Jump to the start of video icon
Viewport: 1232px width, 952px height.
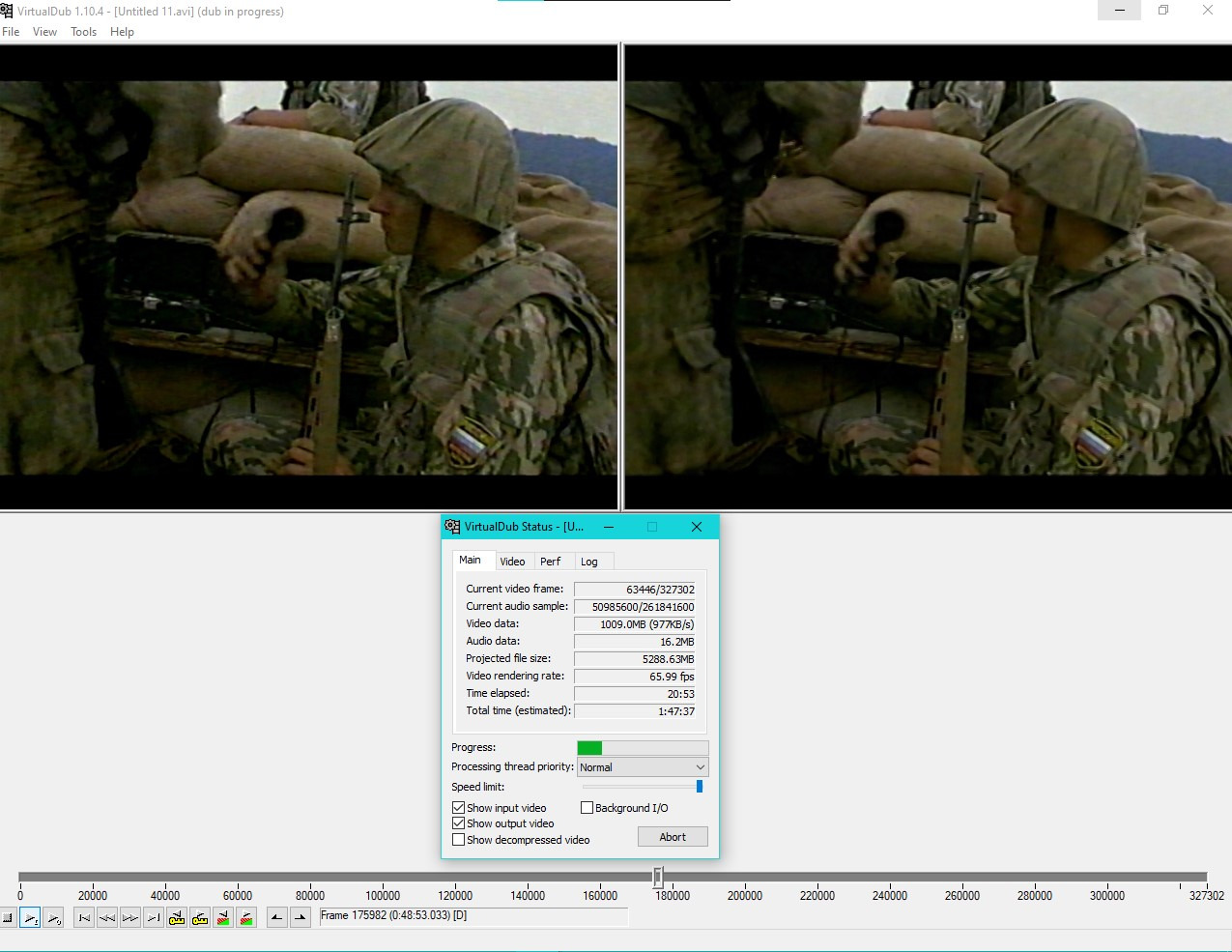tap(84, 917)
